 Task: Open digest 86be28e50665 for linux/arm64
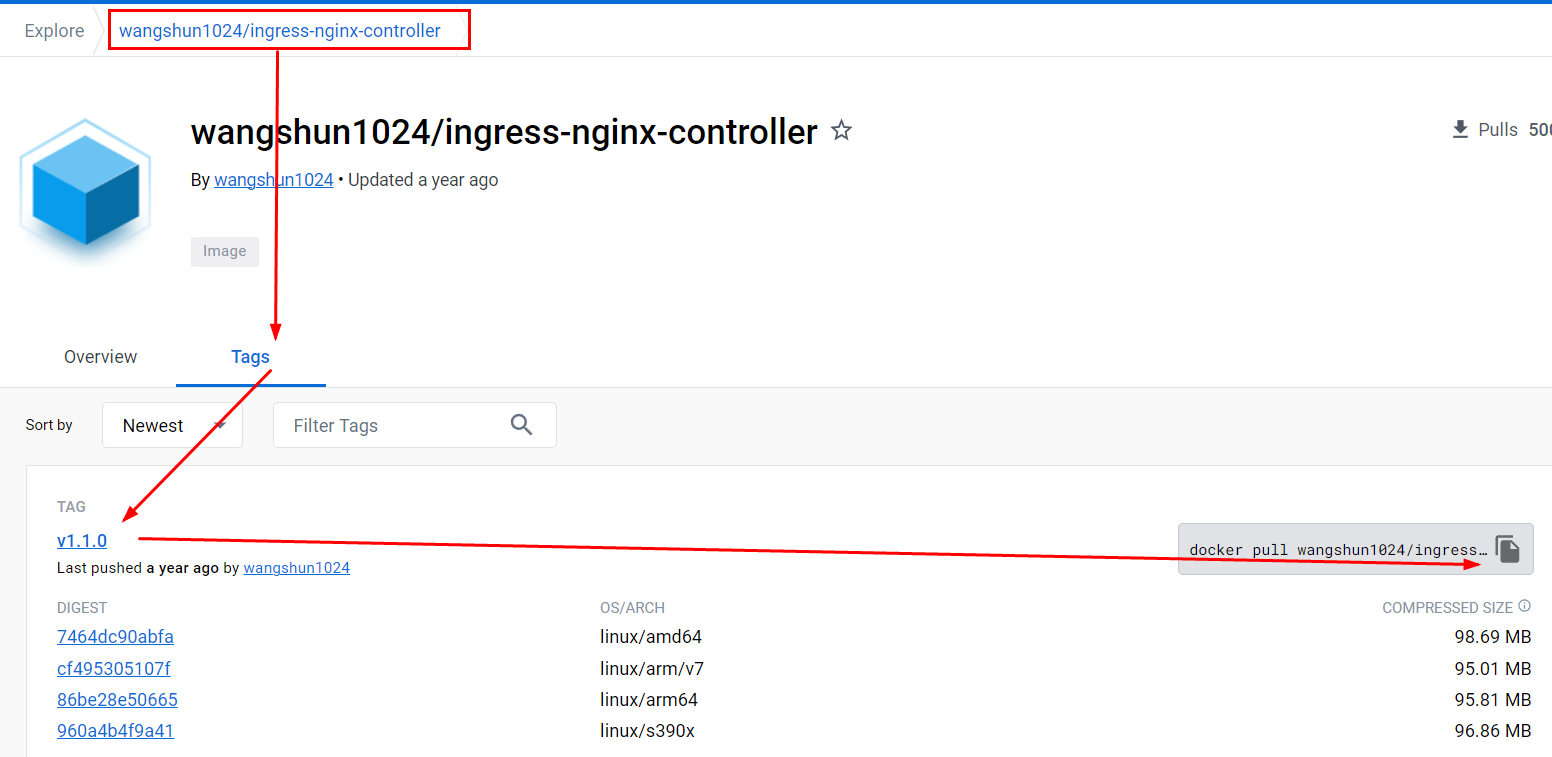[x=117, y=699]
